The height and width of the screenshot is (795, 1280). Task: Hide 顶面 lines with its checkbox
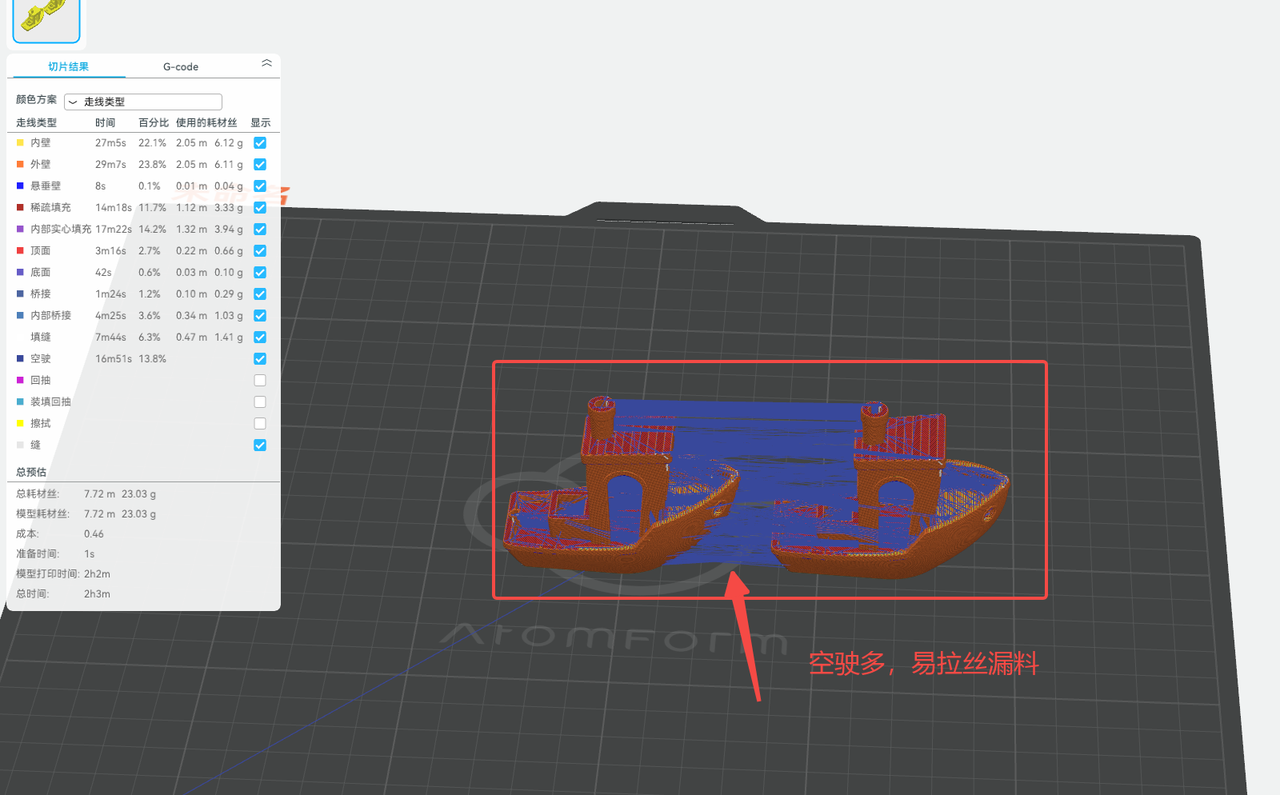[260, 251]
